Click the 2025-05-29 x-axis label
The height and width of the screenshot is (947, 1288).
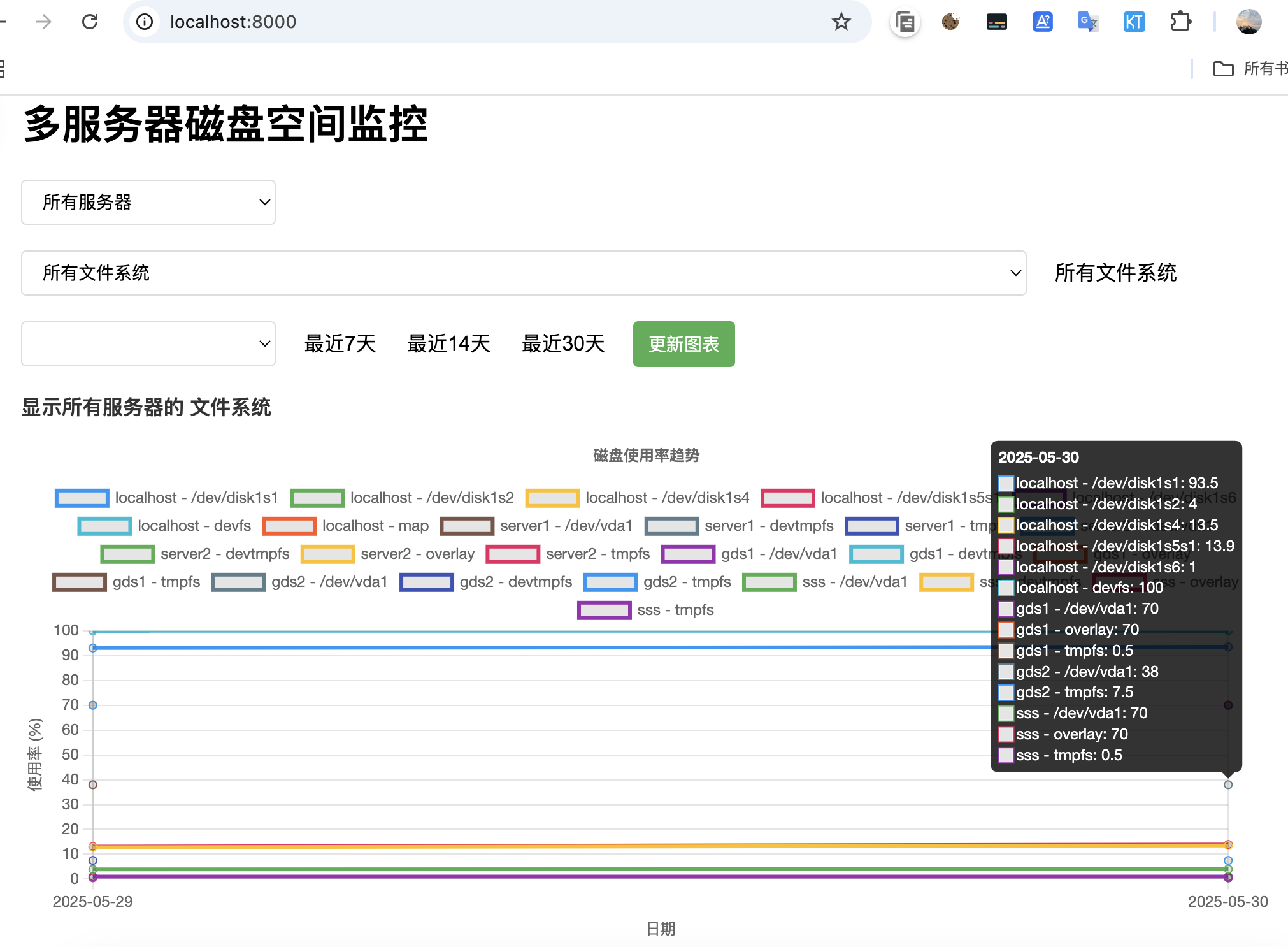(93, 902)
